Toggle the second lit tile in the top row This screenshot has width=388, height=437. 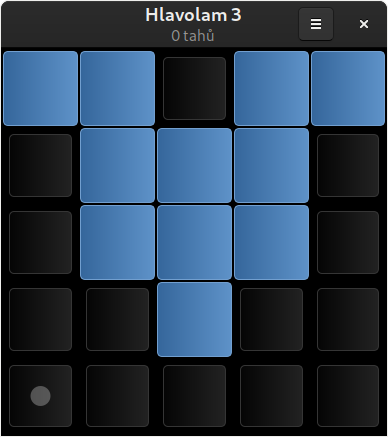[117, 88]
